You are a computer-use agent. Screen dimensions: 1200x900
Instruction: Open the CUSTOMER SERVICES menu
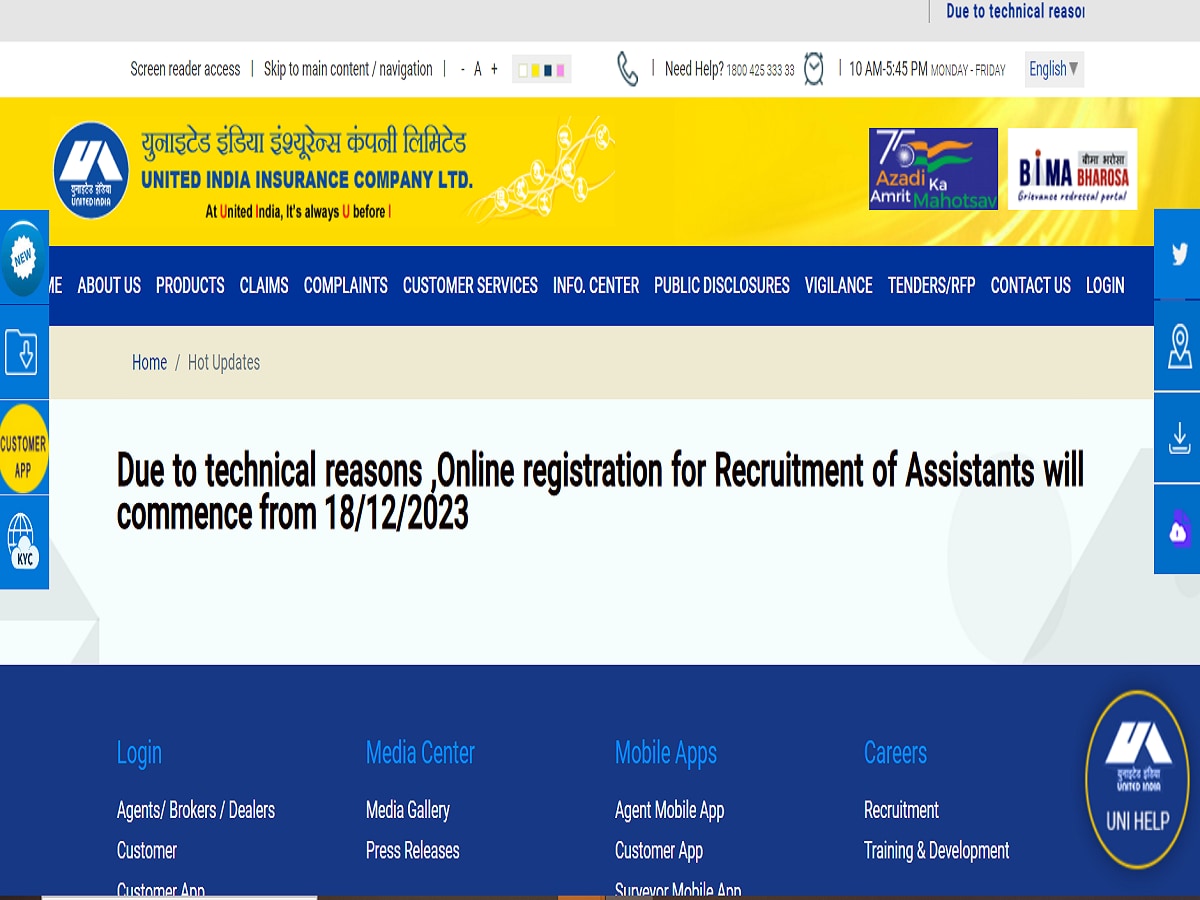[x=470, y=285]
